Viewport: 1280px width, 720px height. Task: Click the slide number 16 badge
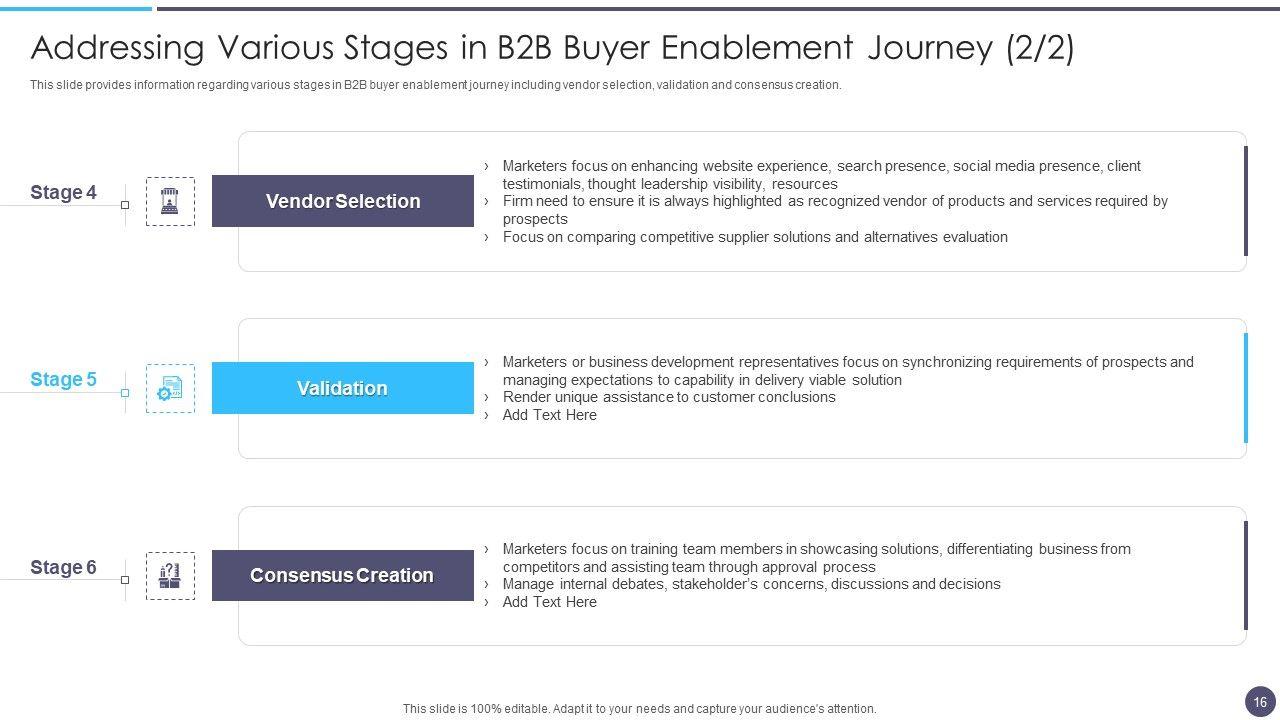click(x=1260, y=702)
